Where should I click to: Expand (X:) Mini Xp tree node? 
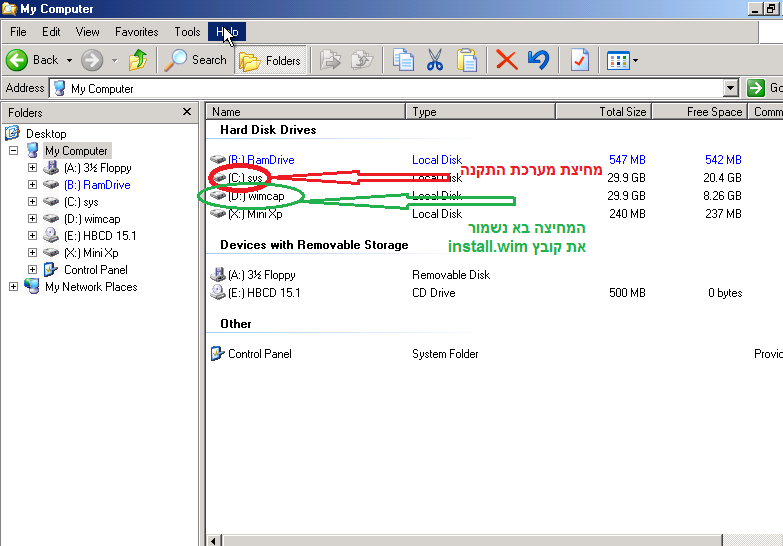[x=32, y=252]
